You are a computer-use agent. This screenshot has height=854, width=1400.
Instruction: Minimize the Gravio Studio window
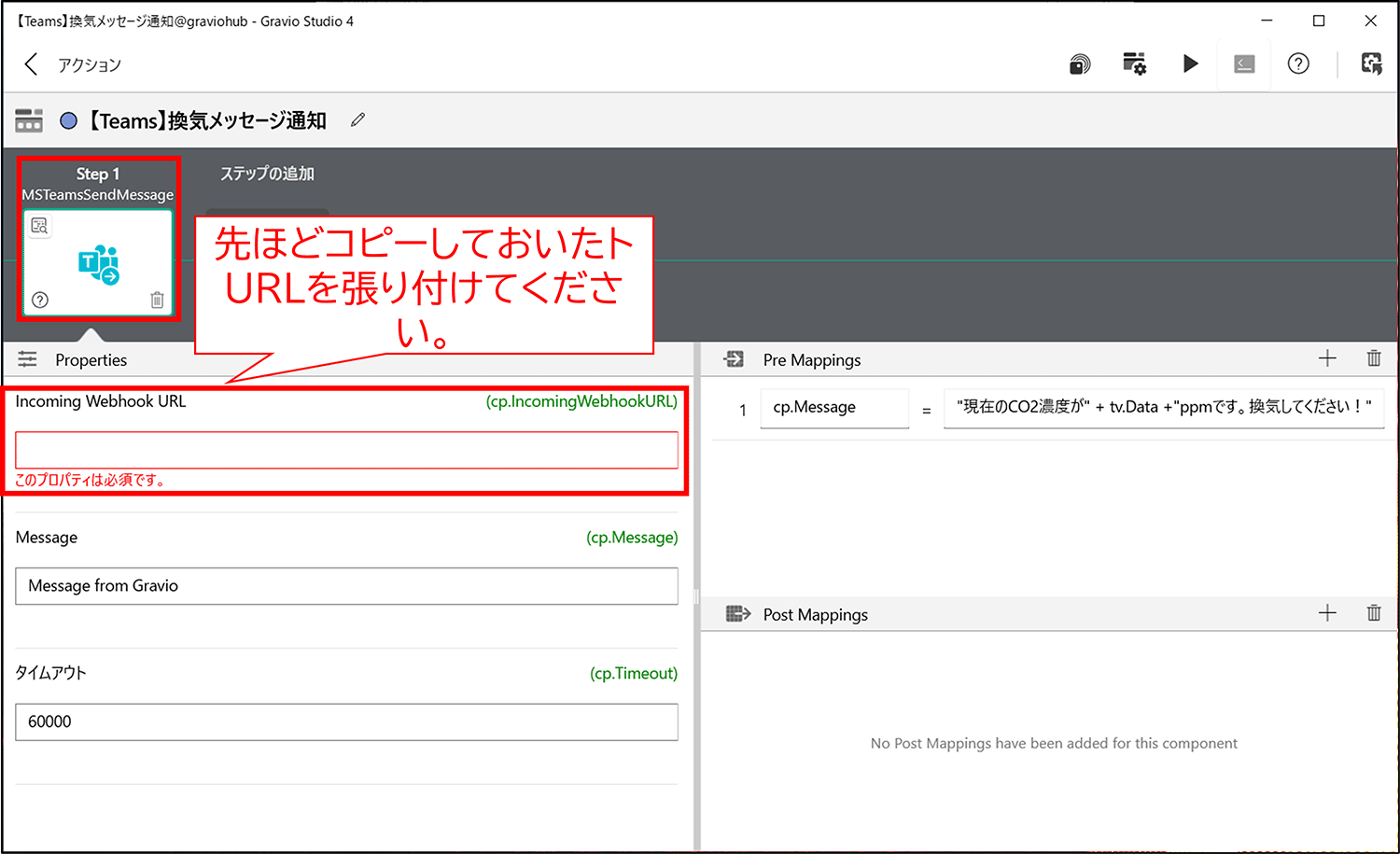click(1267, 21)
